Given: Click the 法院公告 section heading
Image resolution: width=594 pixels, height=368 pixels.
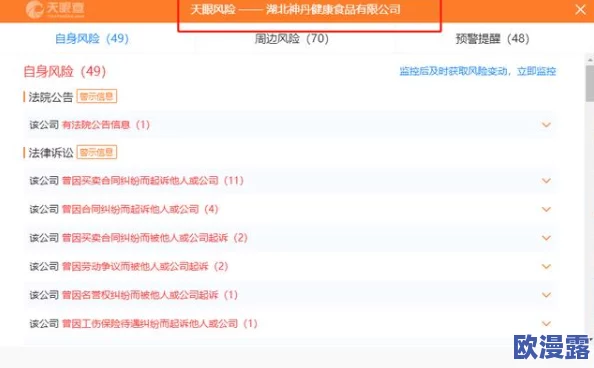Looking at the screenshot, I should click(x=51, y=97).
